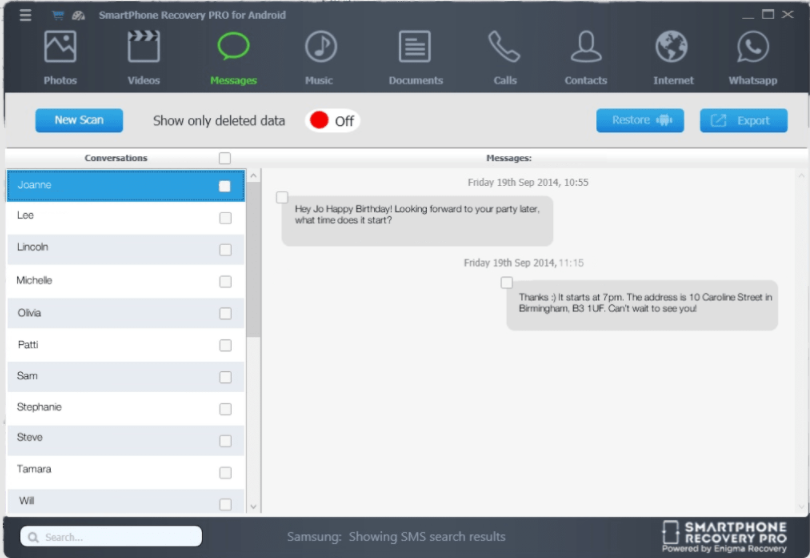Click 'Showing SMS search results' status text
The image size is (810, 558).
tap(427, 537)
